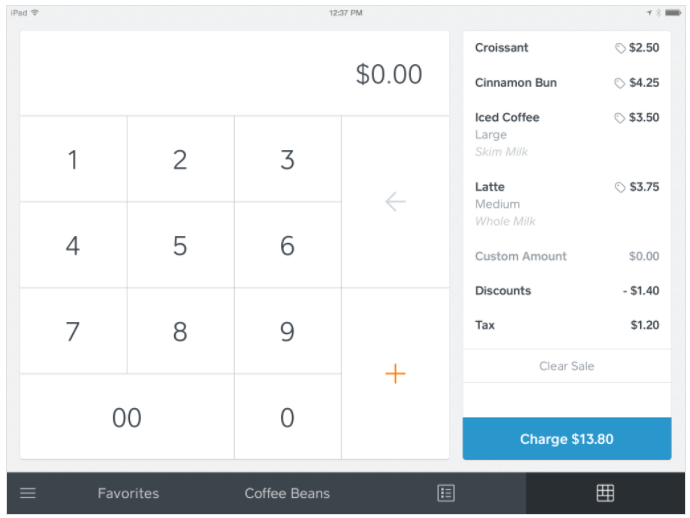Viewport: 690px width, 518px height.
Task: Select the Tax line in the cart
Action: [x=567, y=325]
